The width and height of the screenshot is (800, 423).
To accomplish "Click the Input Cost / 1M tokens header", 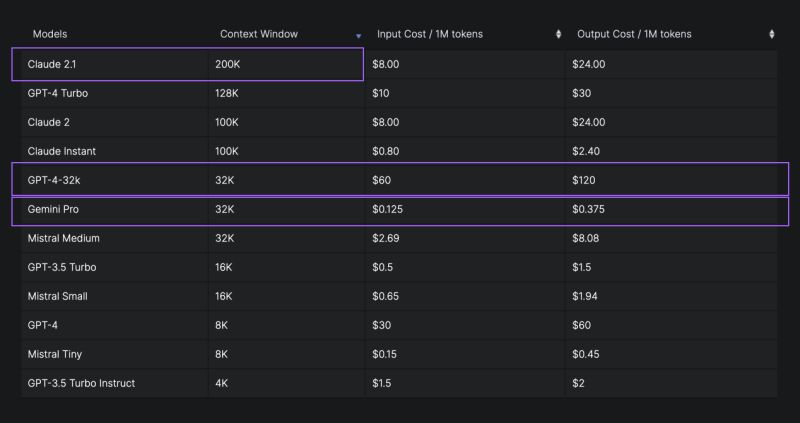I will (430, 34).
